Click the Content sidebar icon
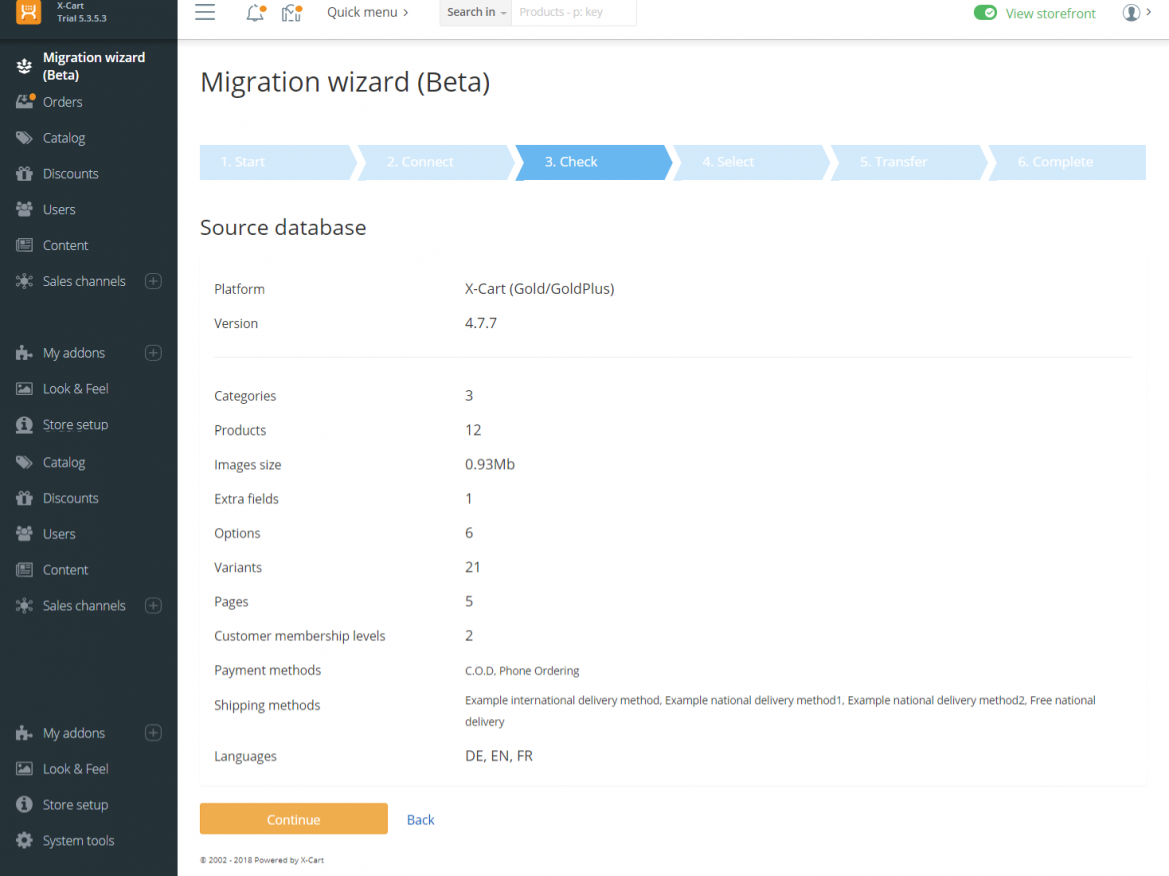This screenshot has width=1169, height=876. click(x=22, y=245)
